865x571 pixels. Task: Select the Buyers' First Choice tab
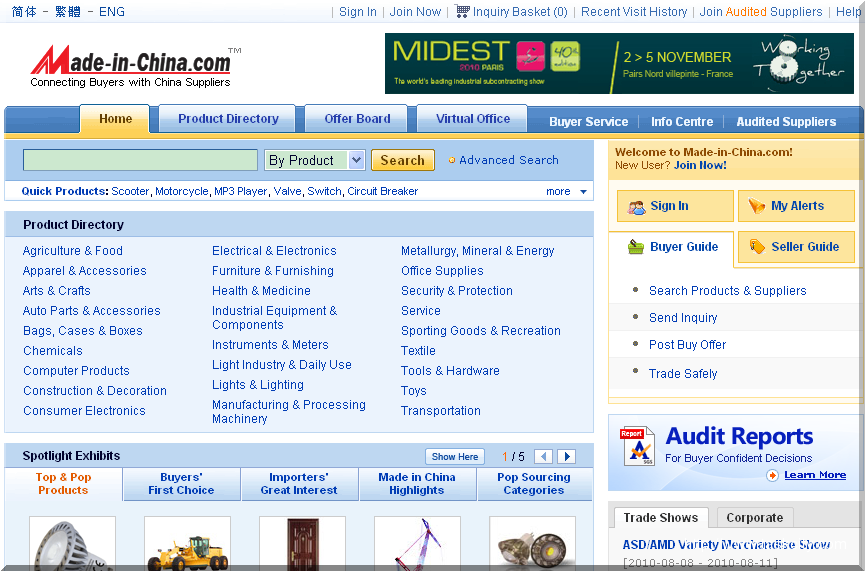pos(181,484)
